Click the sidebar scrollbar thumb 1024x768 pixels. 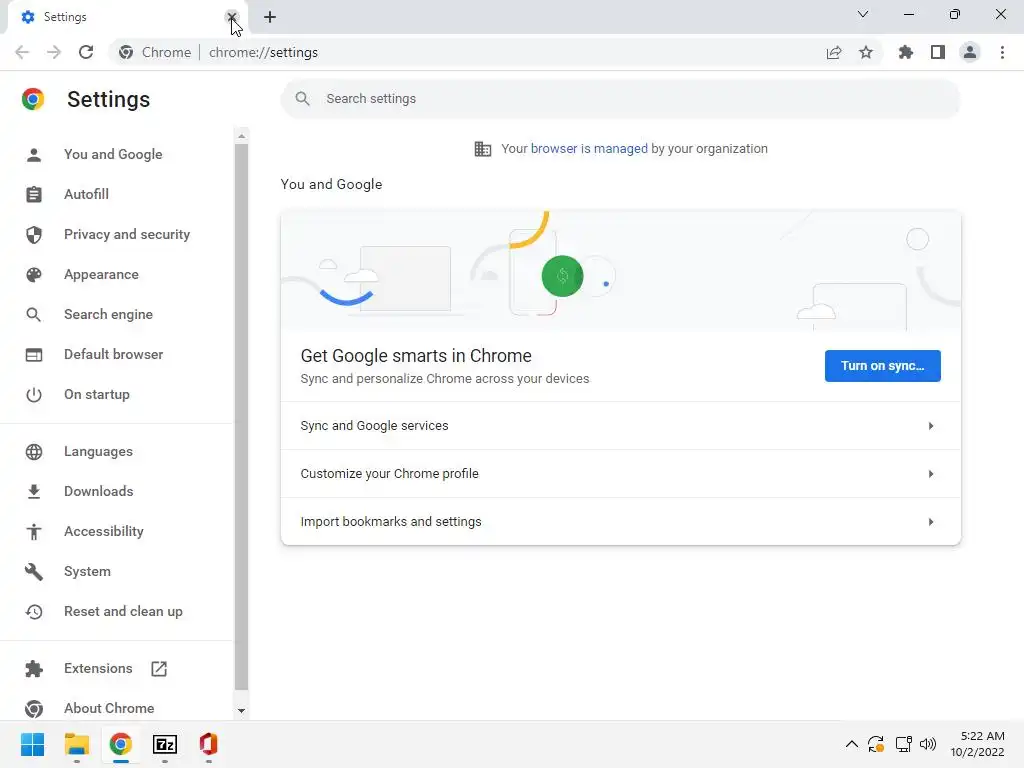[x=241, y=417]
